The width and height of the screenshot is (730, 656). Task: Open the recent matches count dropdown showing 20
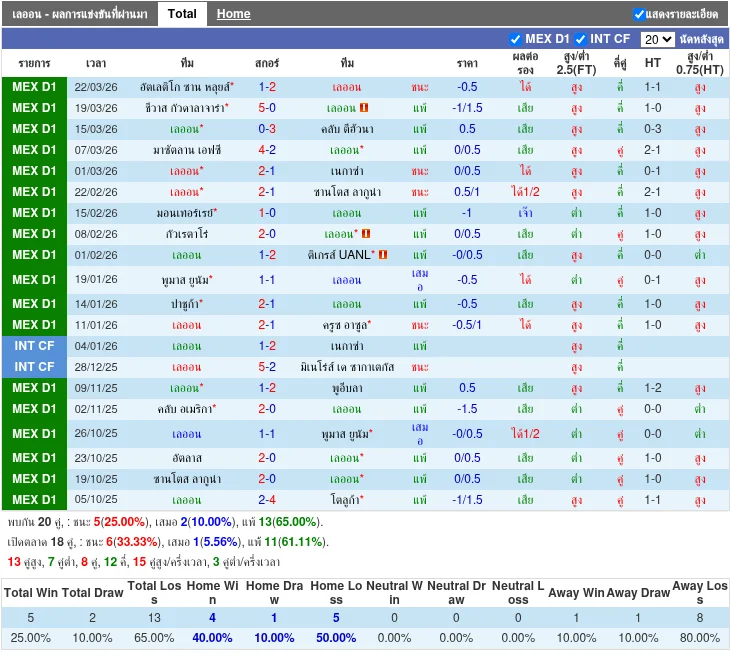pyautogui.click(x=657, y=39)
